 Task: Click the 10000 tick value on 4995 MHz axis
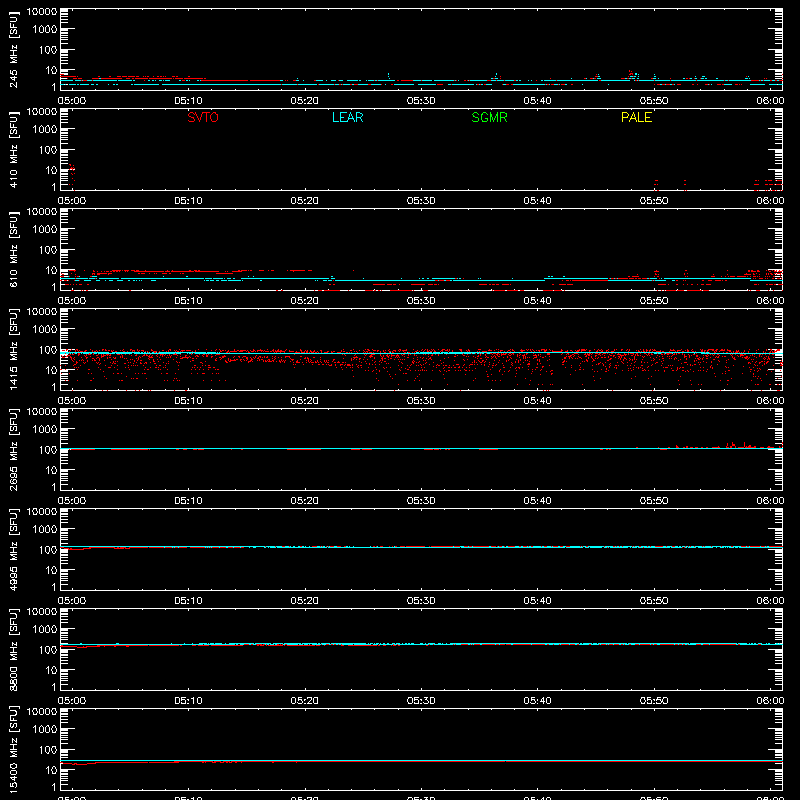(x=42, y=512)
